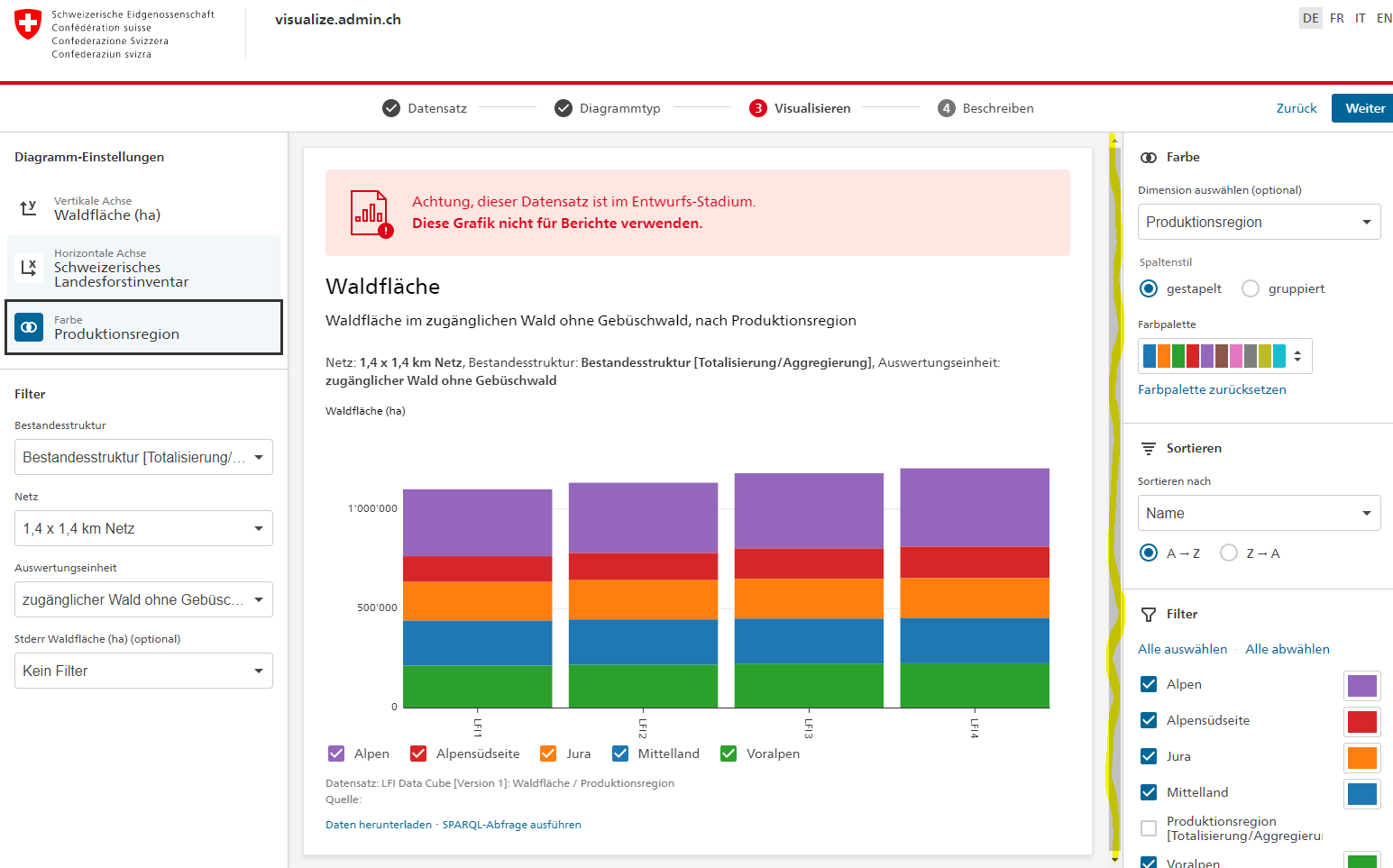The height and width of the screenshot is (868, 1393).
Task: Click the Farbe Produktionsregion segment icon
Action: (x=29, y=327)
